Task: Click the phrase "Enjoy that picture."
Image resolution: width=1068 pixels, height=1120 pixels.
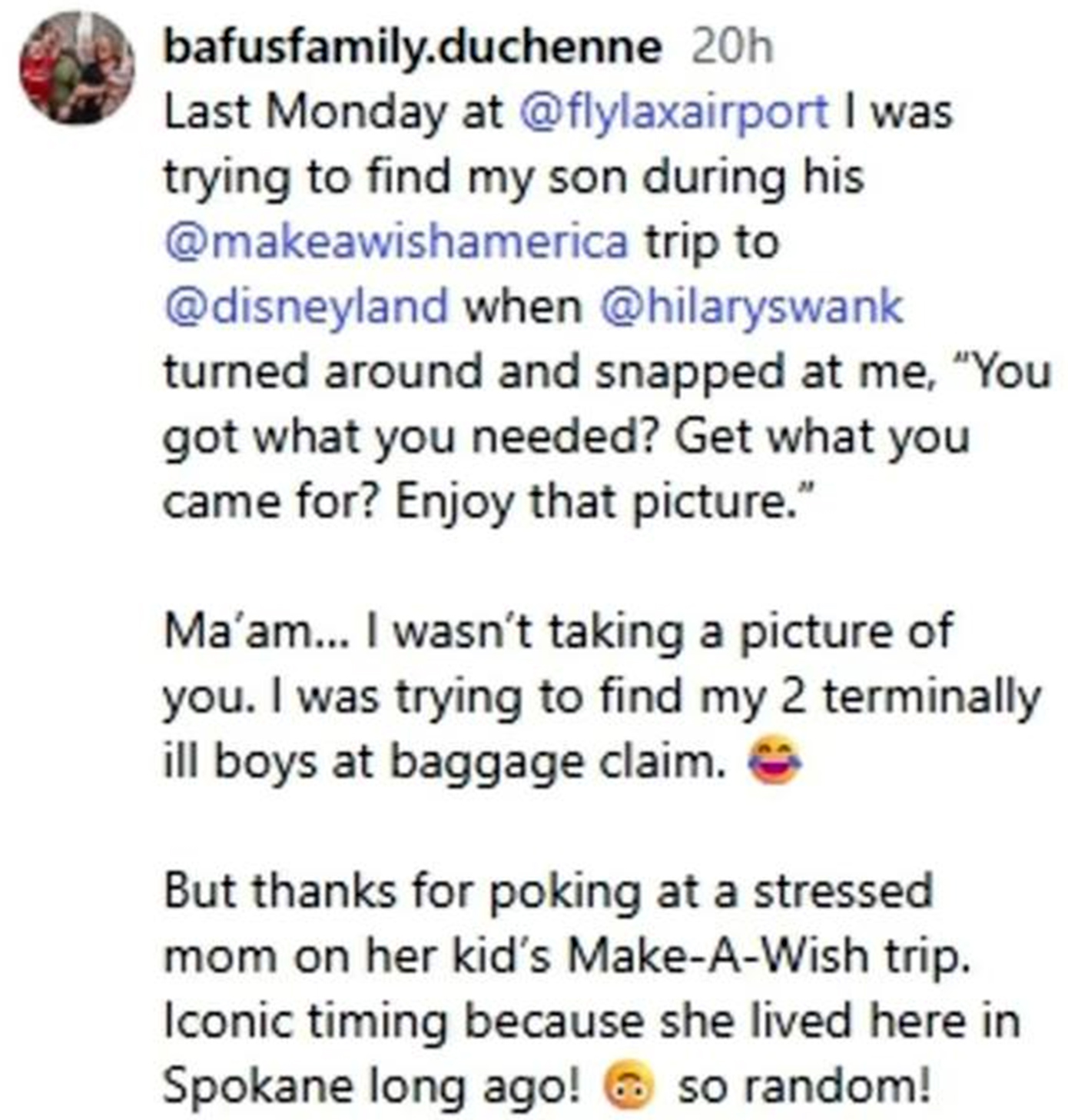Action: point(603,502)
